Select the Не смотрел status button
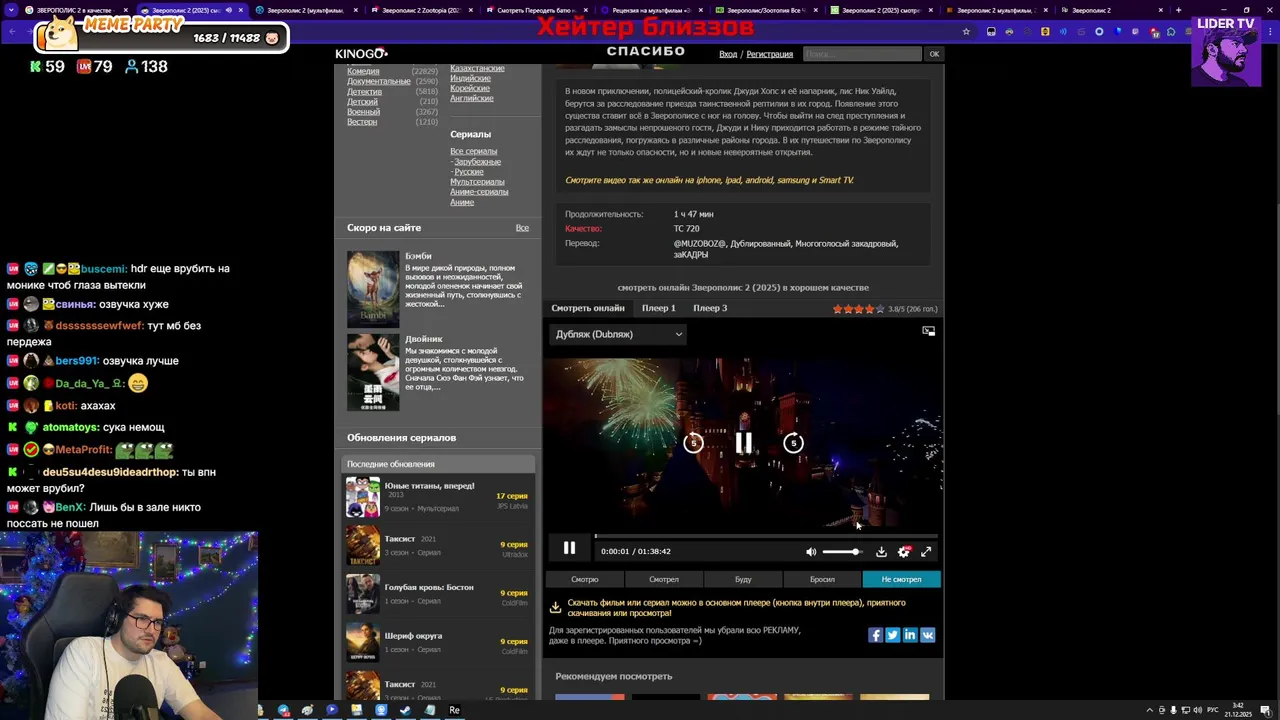The width and height of the screenshot is (1280, 720). 901,579
